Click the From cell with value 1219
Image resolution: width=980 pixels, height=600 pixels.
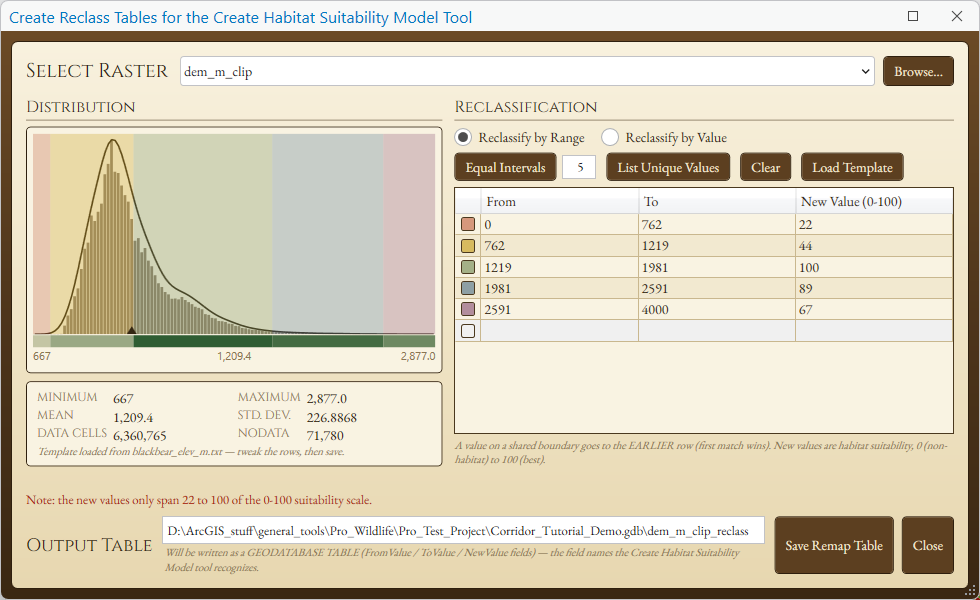(x=559, y=268)
